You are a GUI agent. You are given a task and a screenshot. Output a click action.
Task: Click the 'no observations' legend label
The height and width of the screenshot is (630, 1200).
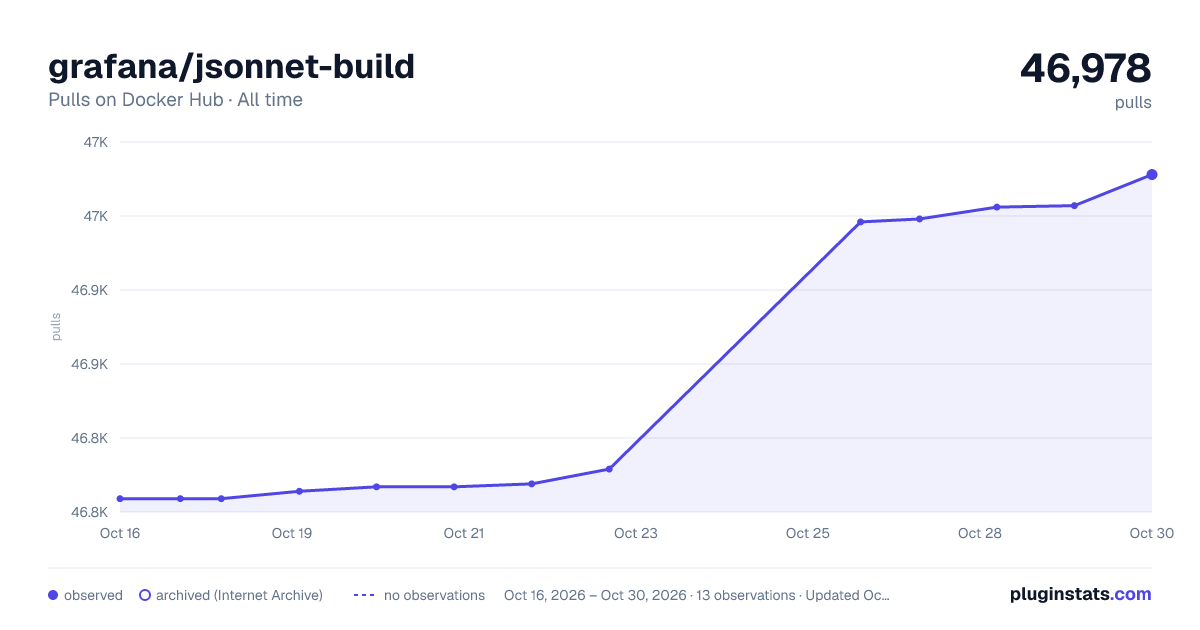[x=434, y=595]
